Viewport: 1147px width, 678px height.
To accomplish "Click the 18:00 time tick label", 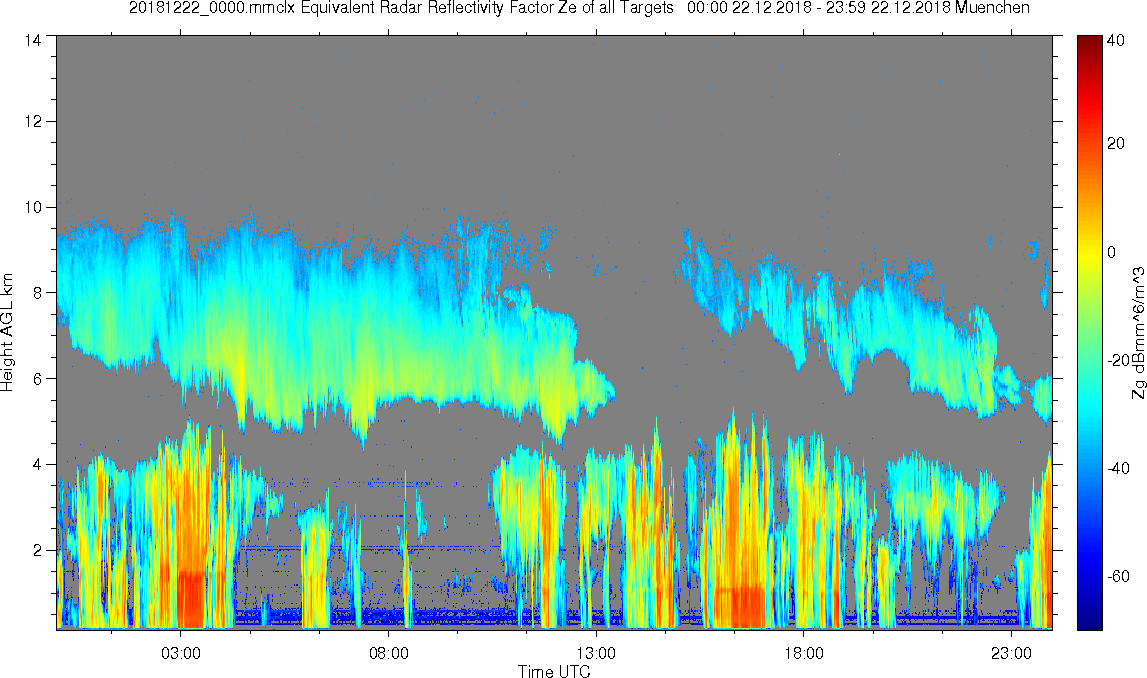I will (x=803, y=653).
